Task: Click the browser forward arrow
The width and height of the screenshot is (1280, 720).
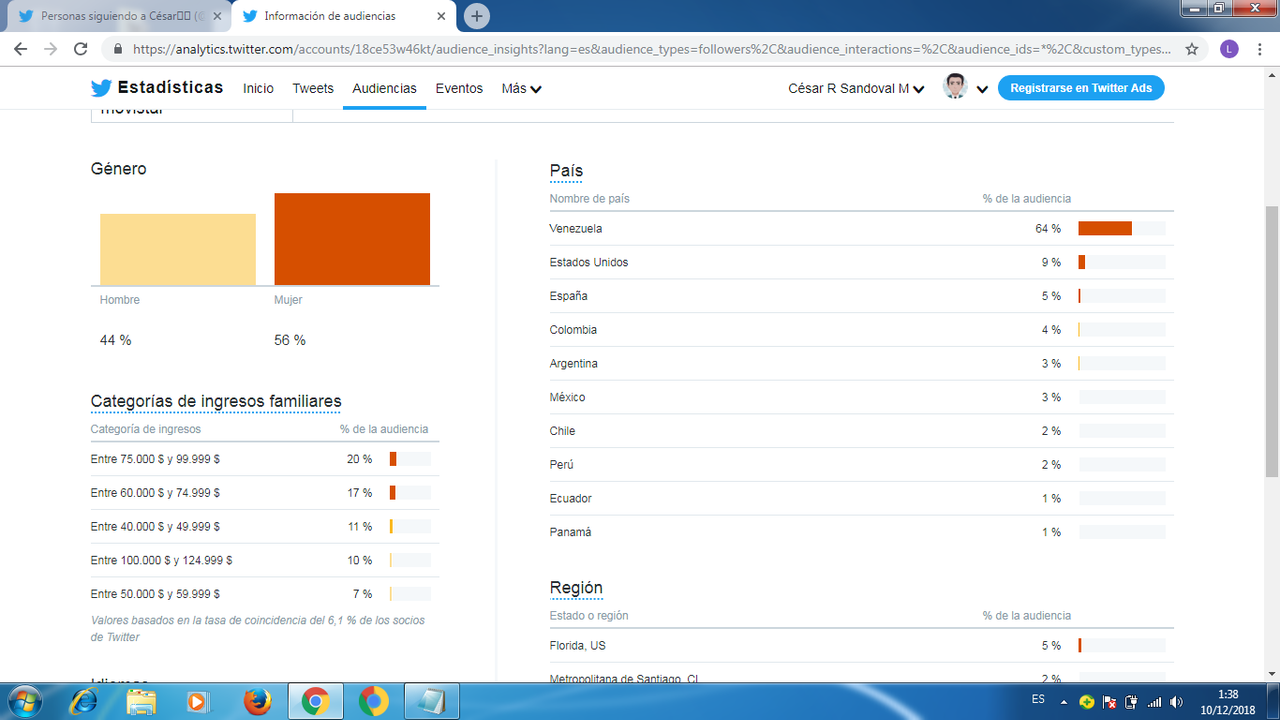Action: tap(50, 49)
